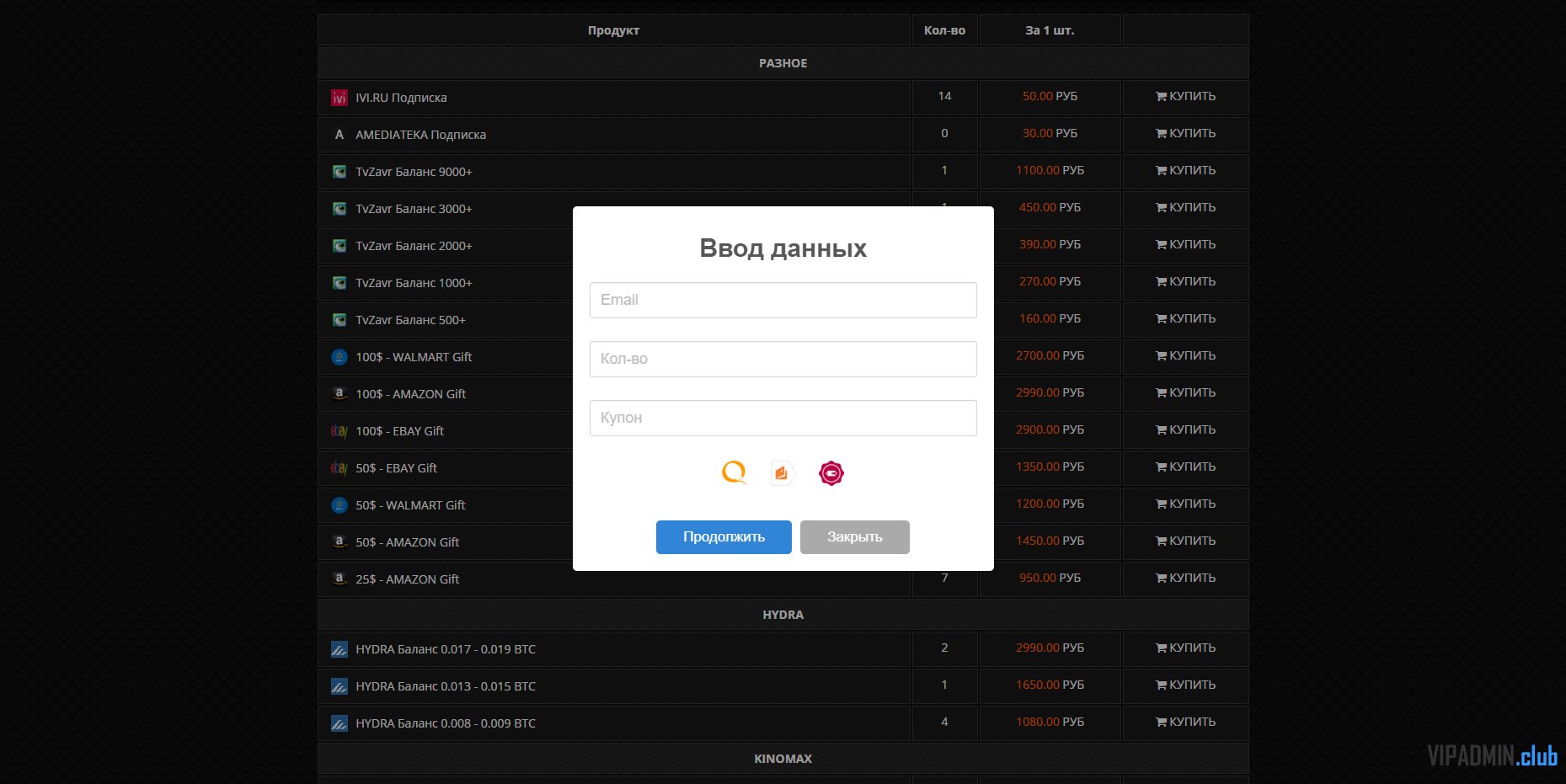Image resolution: width=1566 pixels, height=784 pixels.
Task: Click КУПИТЬ in the 450.00 РУБ row
Action: point(1185,207)
